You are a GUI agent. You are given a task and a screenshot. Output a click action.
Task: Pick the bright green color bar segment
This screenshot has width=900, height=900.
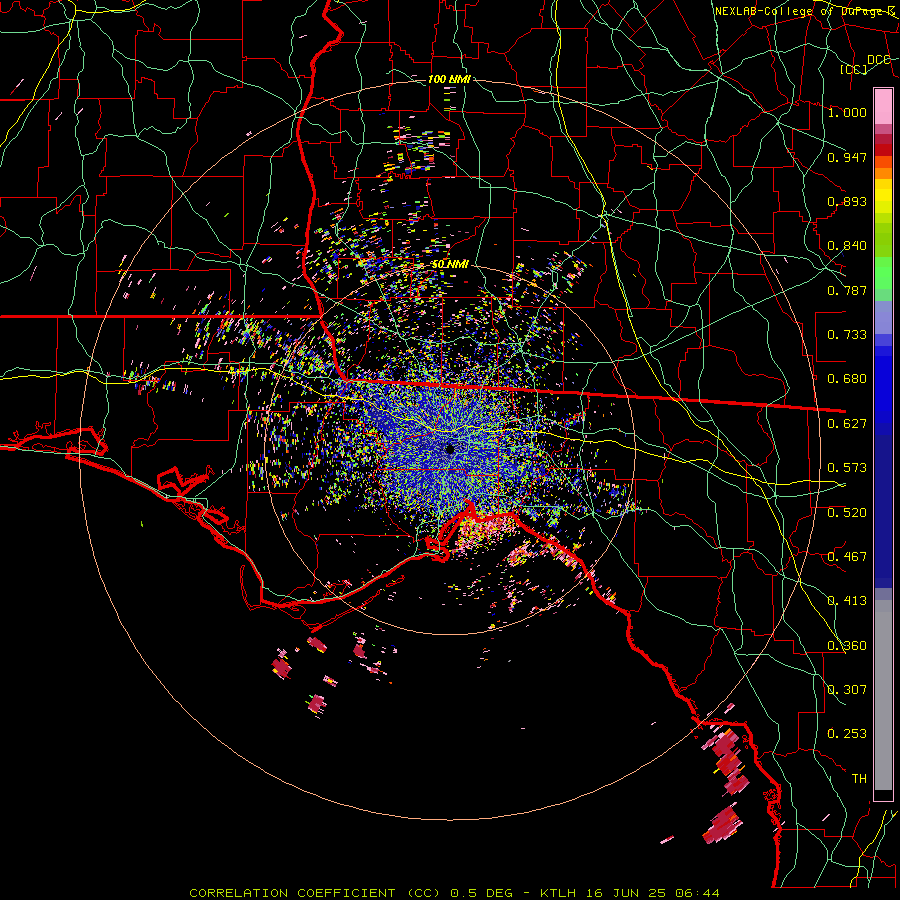click(883, 273)
